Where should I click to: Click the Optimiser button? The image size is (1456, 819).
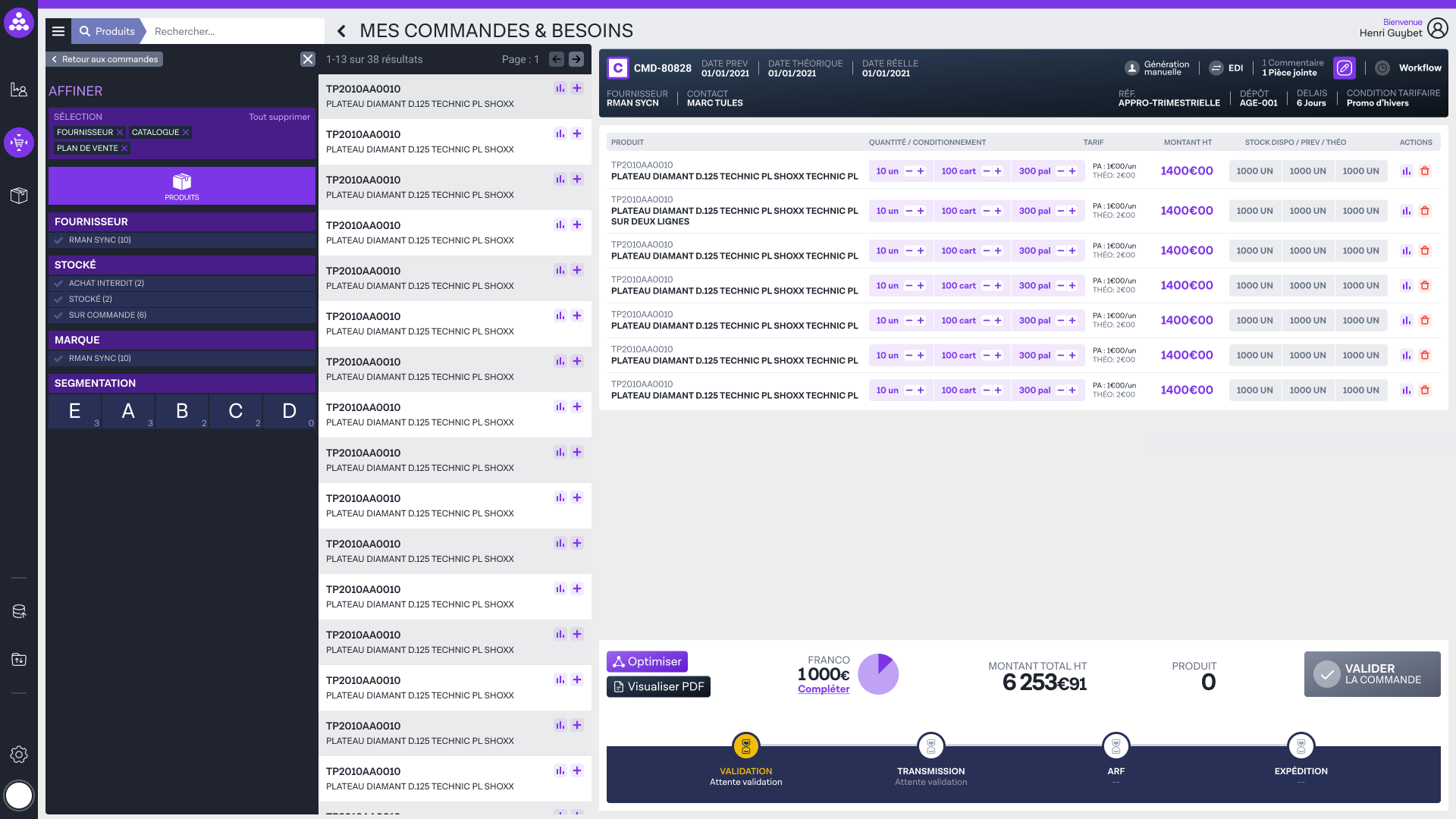(x=647, y=661)
